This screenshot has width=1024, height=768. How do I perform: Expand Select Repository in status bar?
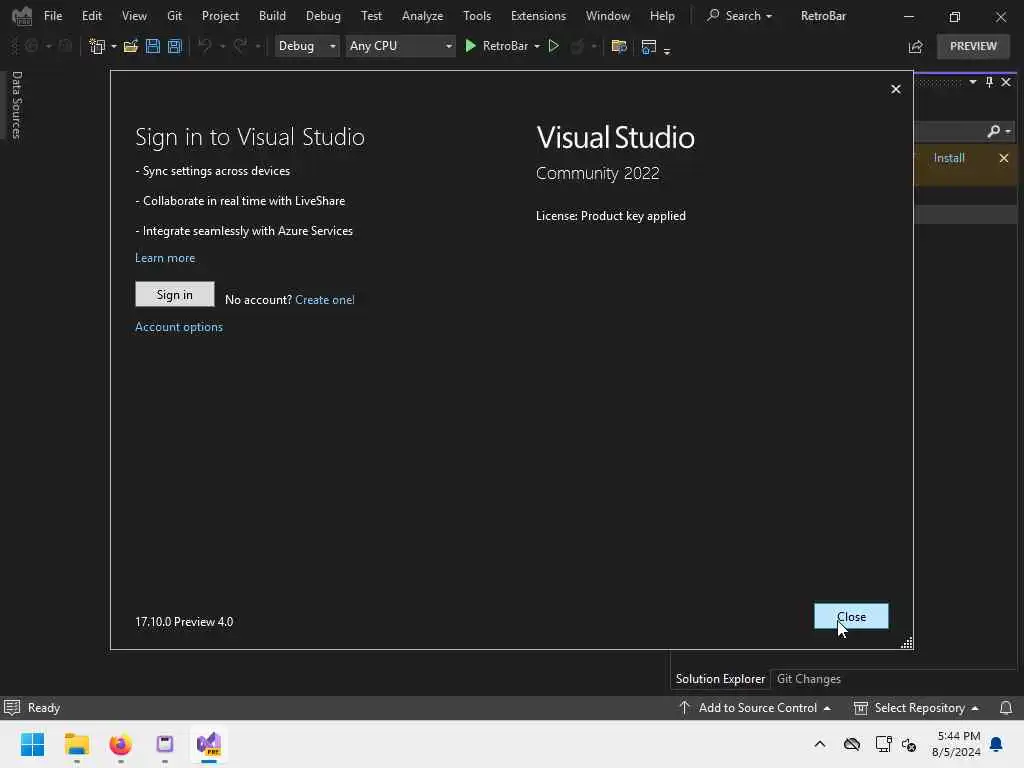point(916,708)
